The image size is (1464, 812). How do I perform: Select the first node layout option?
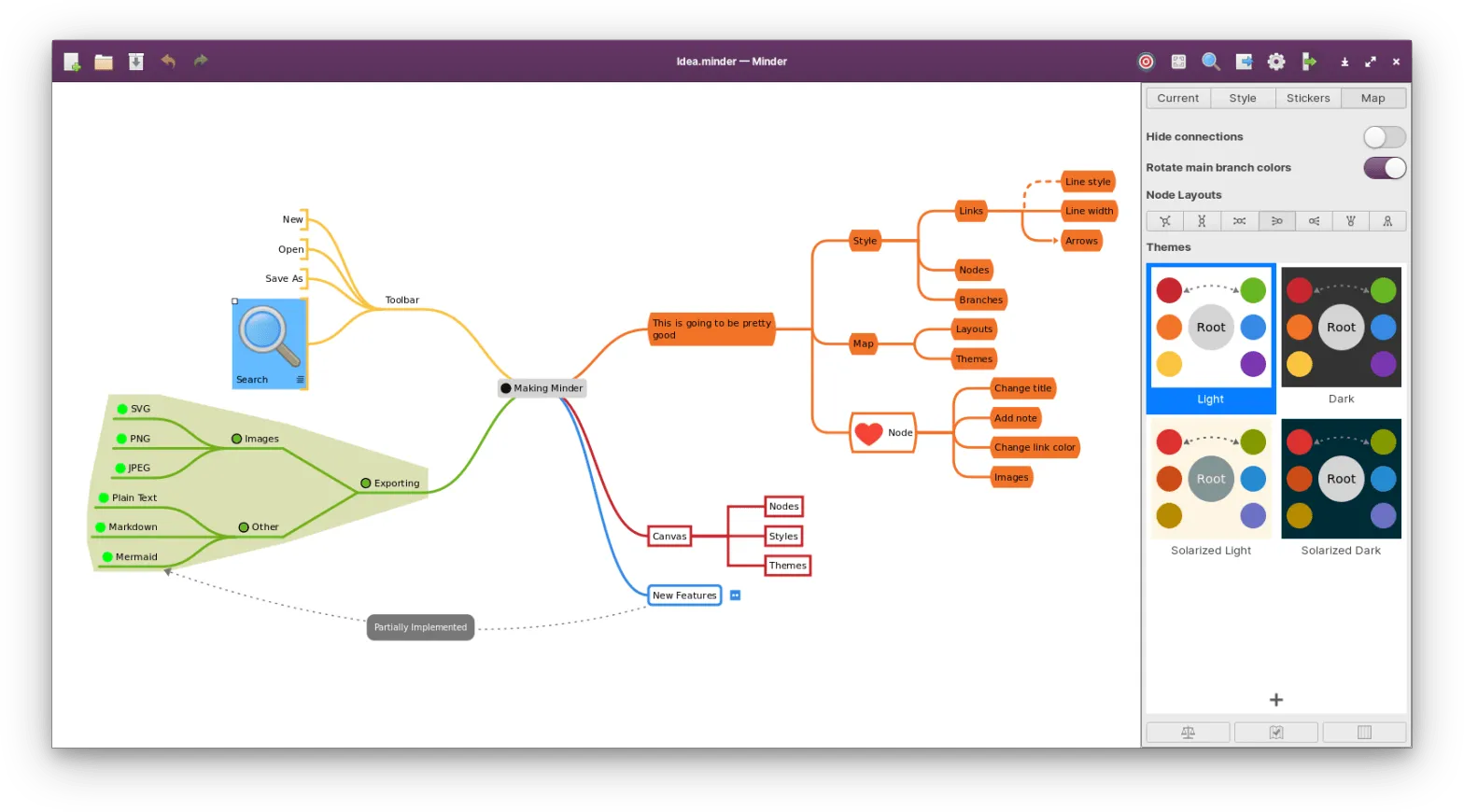pos(1164,221)
